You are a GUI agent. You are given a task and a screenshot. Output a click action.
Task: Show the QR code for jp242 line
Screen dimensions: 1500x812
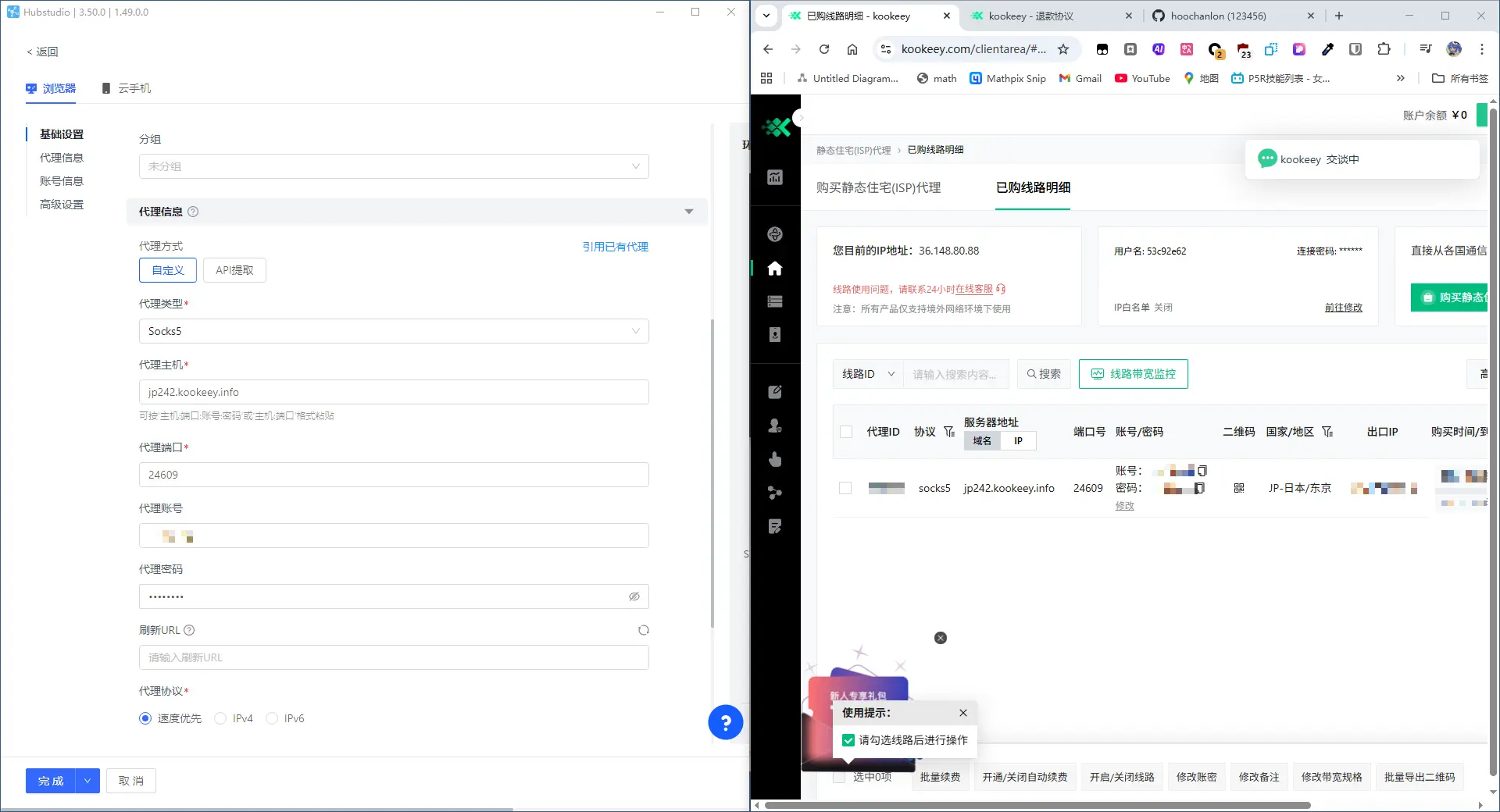click(x=1239, y=488)
